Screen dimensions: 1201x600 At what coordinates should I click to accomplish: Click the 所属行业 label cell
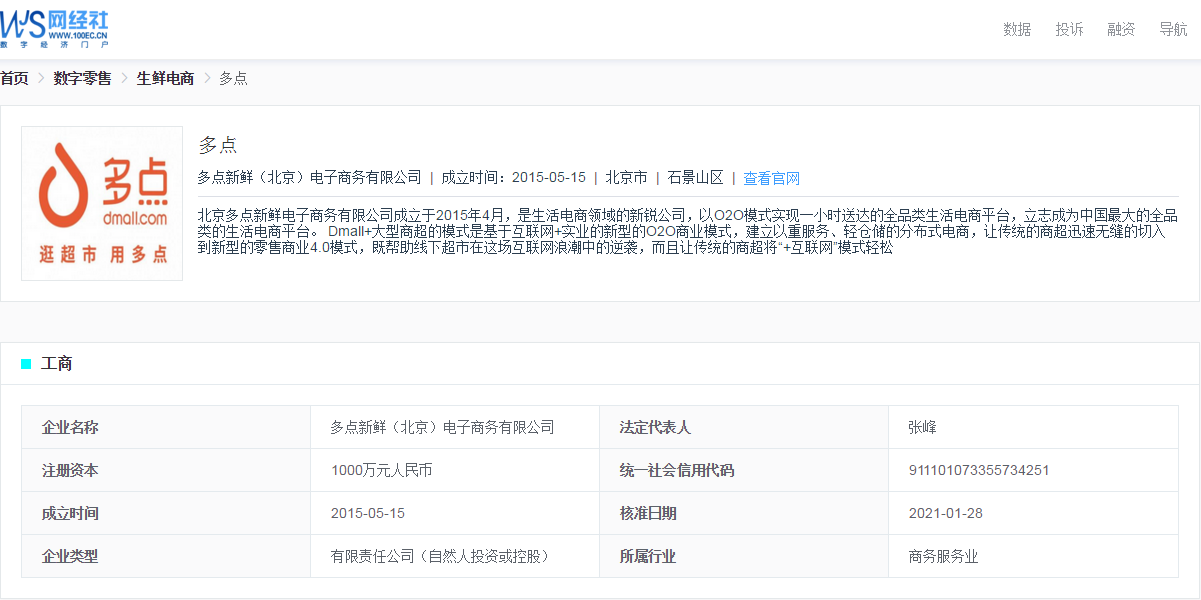click(x=744, y=556)
